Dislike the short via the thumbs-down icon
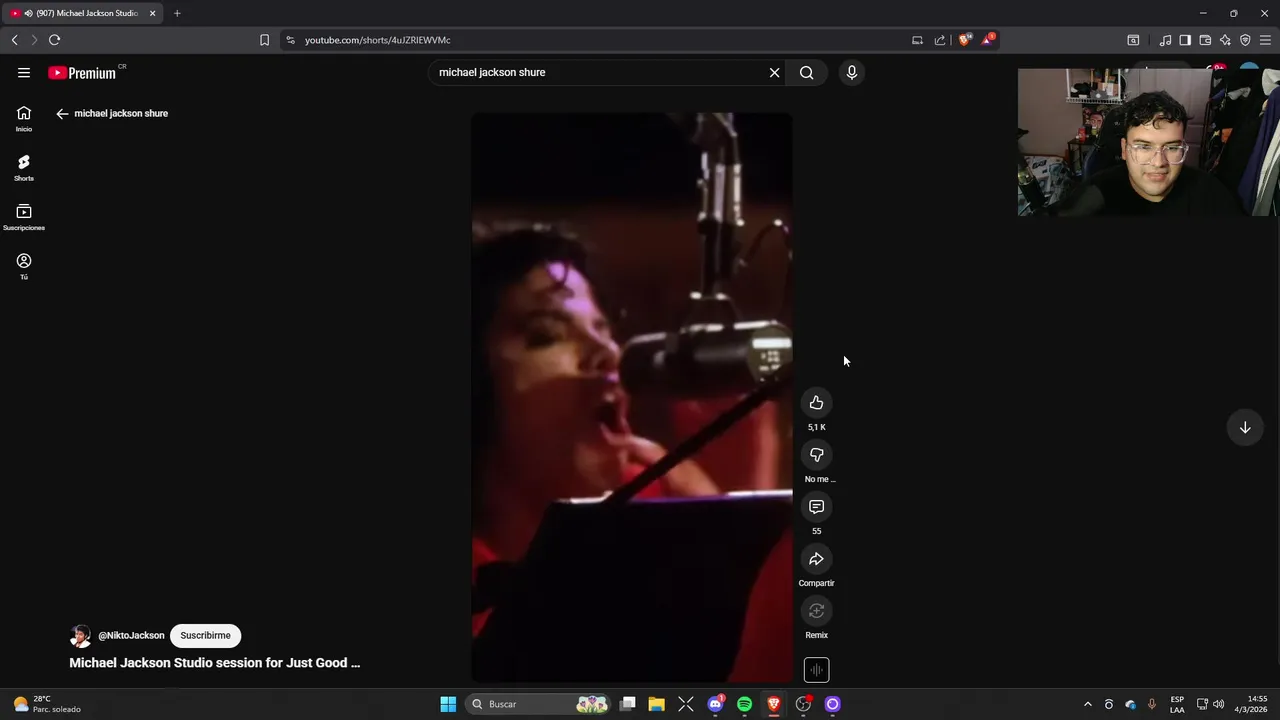 tap(816, 455)
